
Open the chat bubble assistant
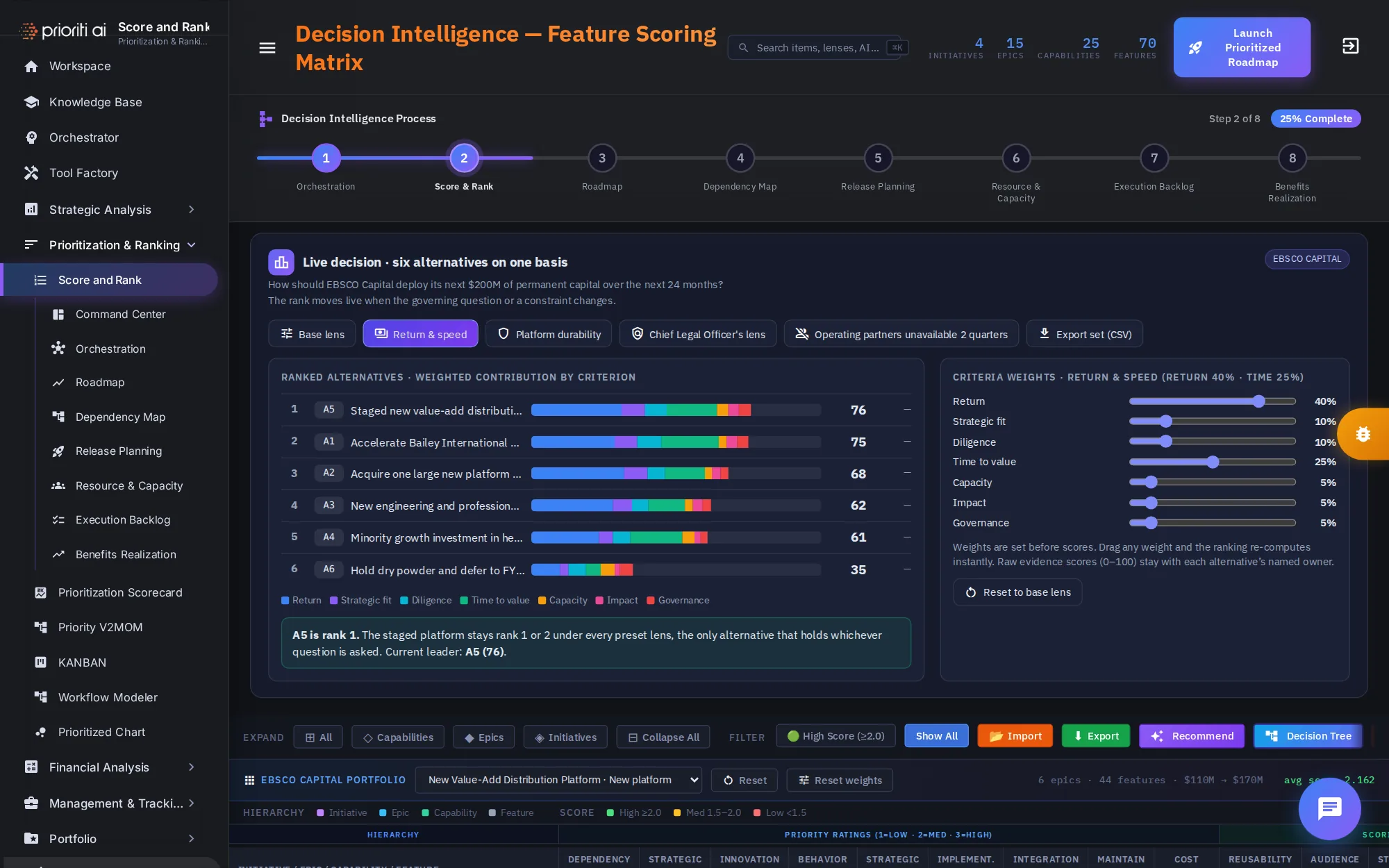coord(1329,809)
